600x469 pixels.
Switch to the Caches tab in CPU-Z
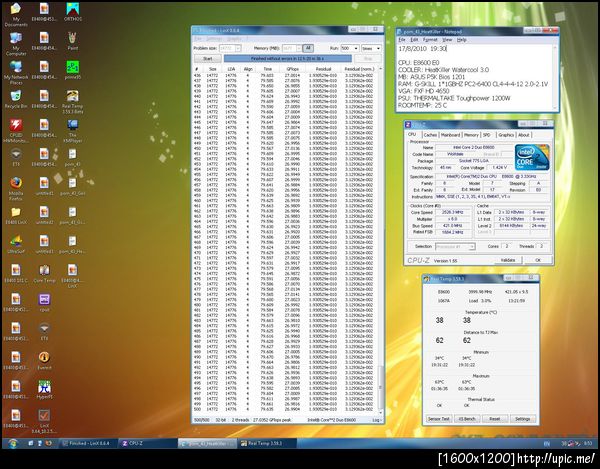point(430,135)
